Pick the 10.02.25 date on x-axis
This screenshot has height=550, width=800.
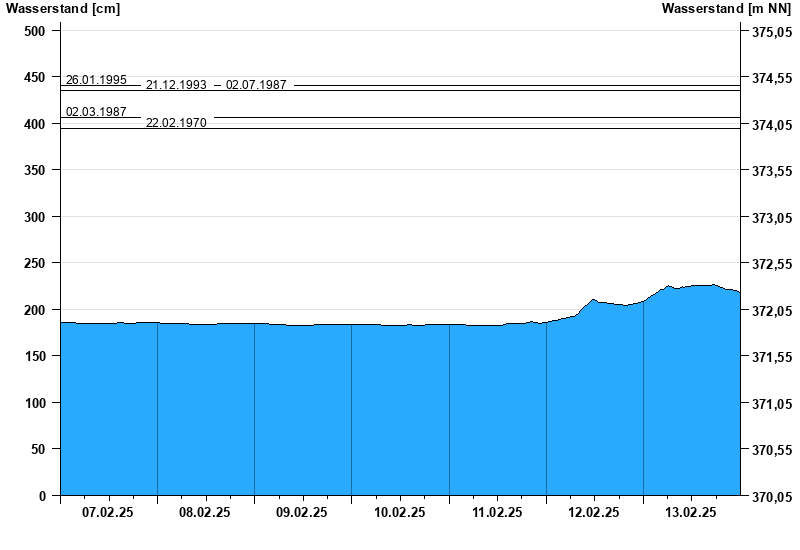click(x=399, y=512)
